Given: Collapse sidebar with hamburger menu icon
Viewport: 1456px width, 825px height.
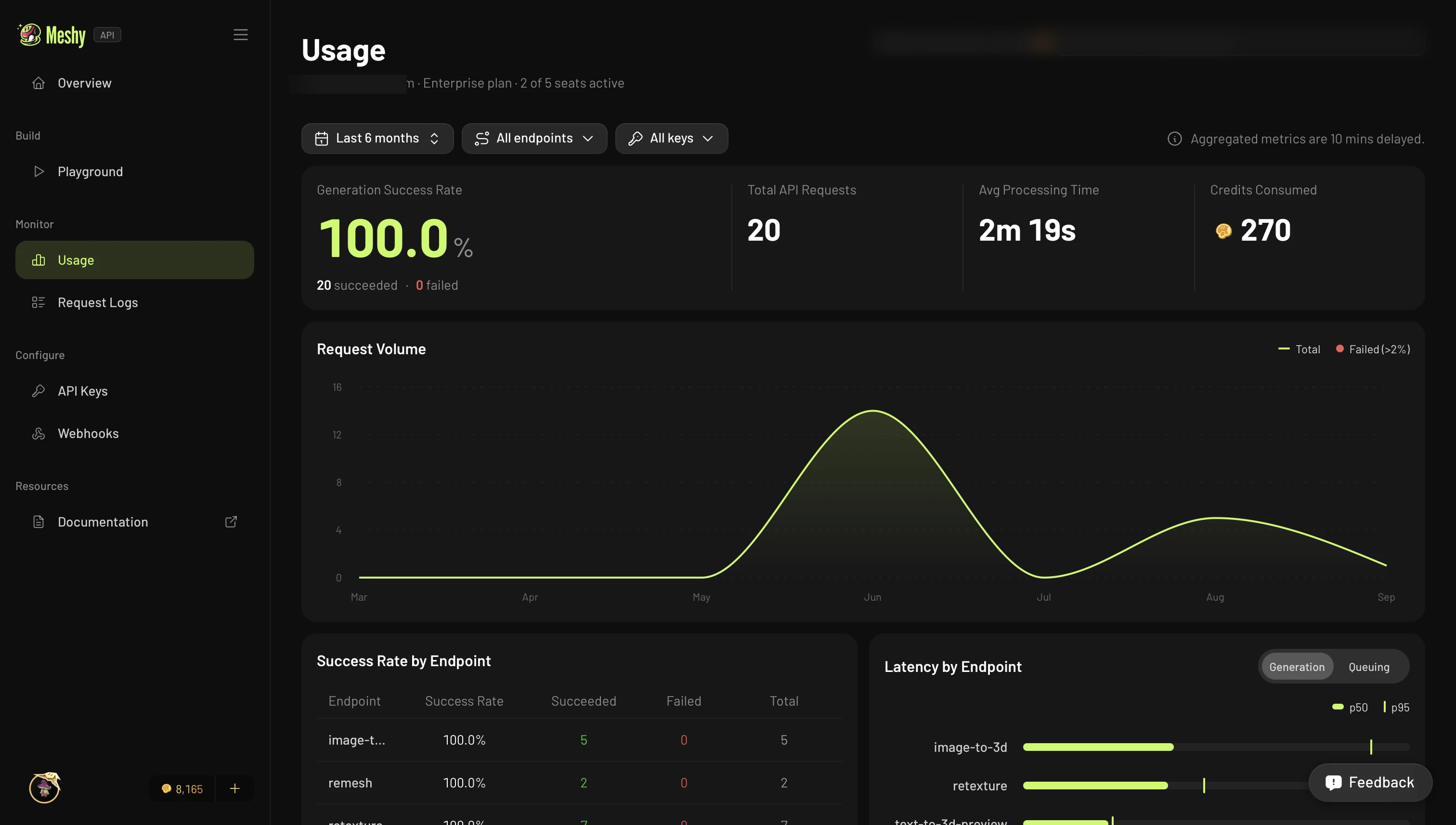Looking at the screenshot, I should pyautogui.click(x=240, y=35).
